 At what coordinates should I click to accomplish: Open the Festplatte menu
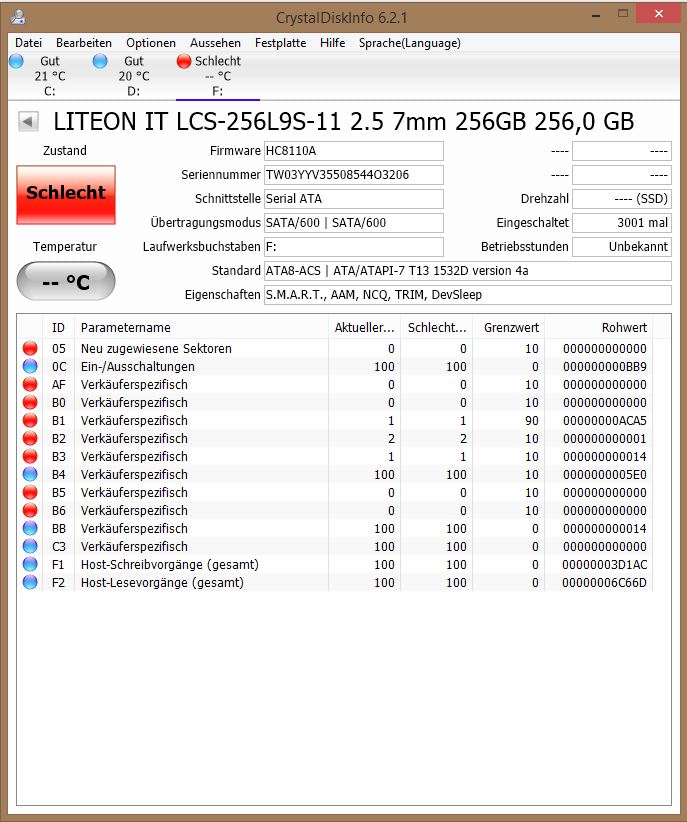(x=281, y=43)
